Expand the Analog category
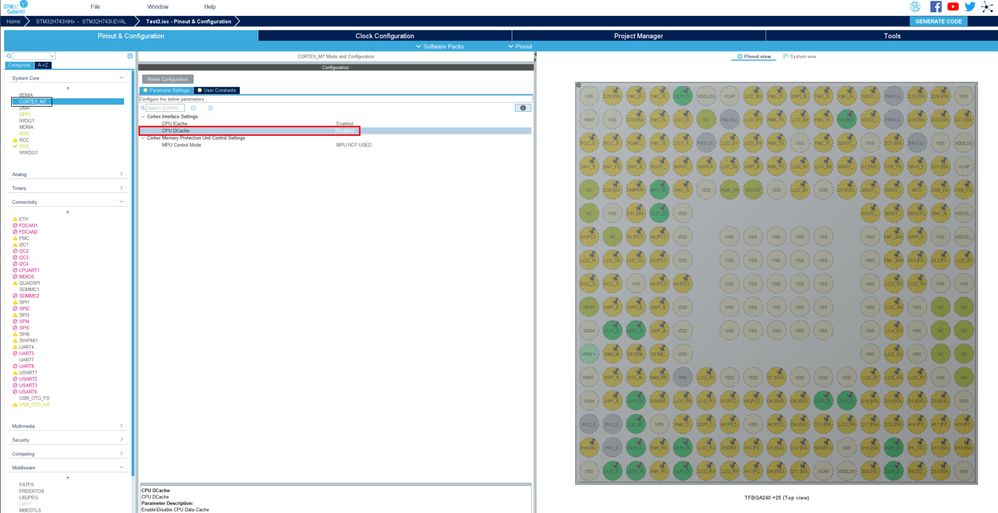 coord(67,174)
